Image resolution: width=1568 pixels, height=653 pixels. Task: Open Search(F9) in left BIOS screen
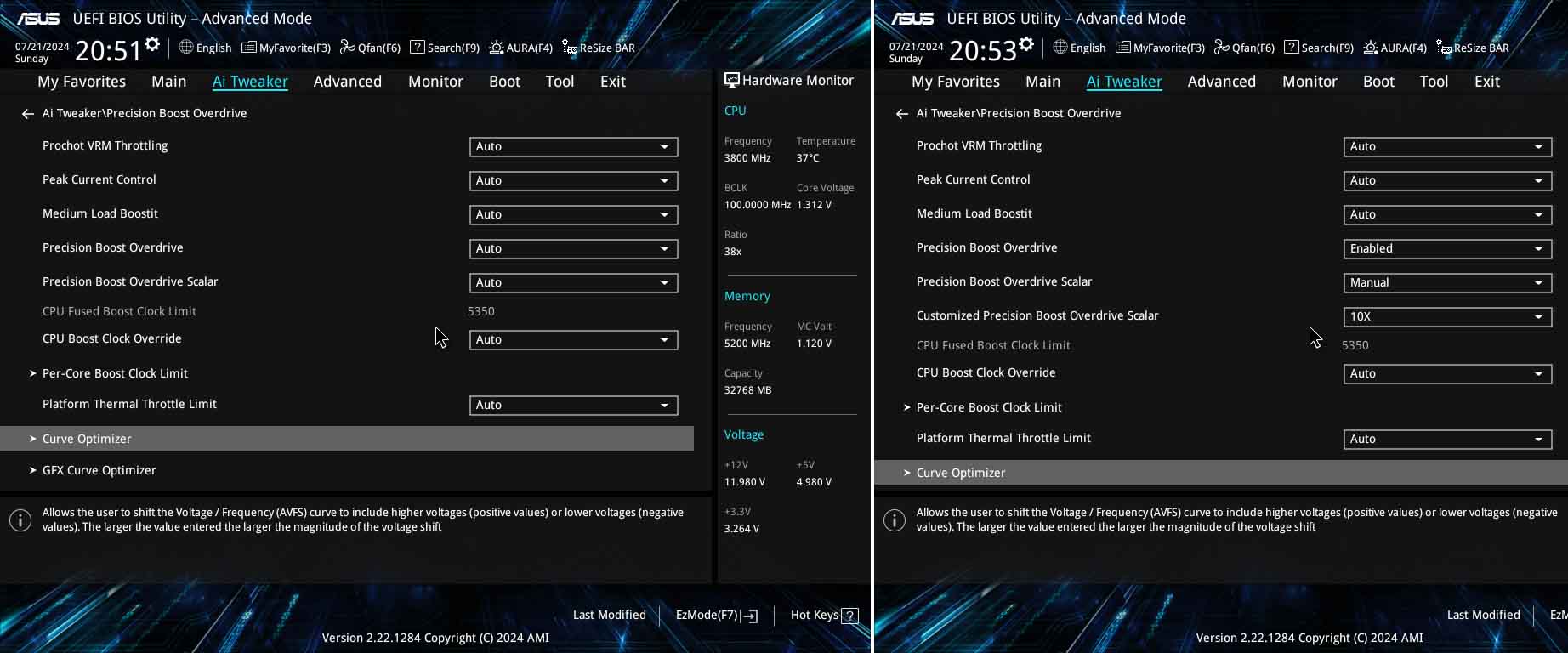[x=445, y=48]
